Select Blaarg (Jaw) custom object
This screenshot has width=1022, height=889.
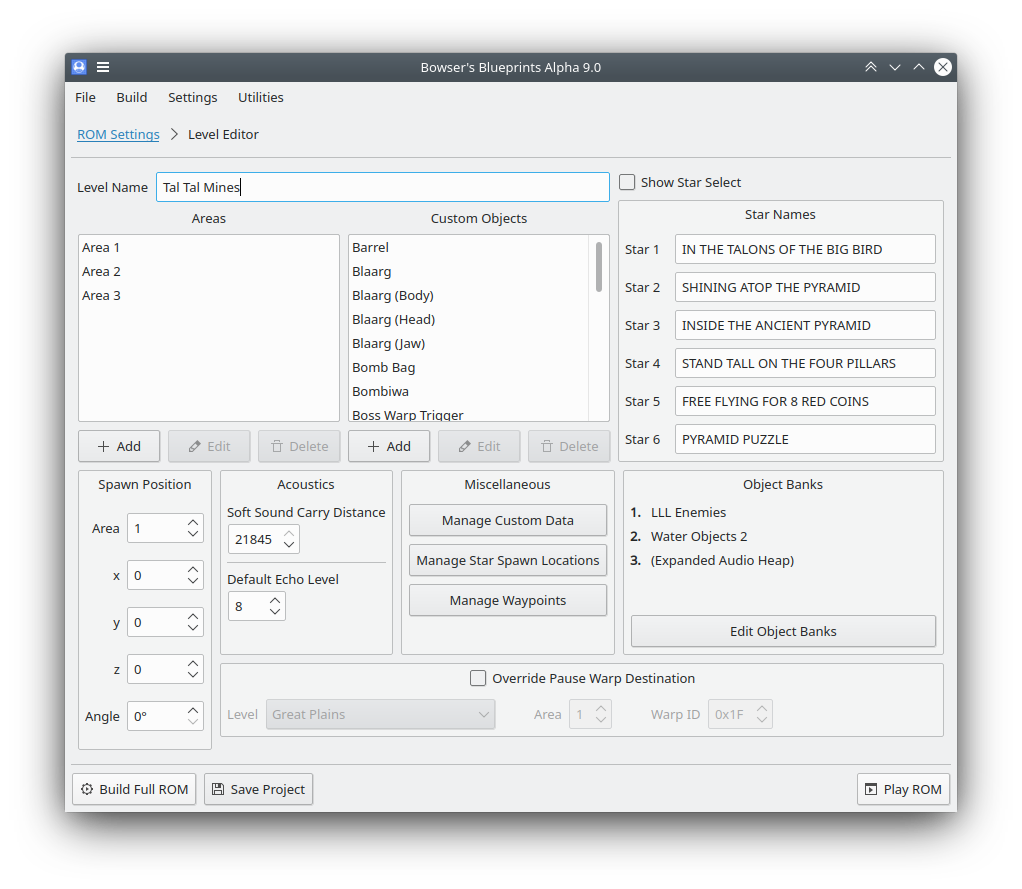click(x=469, y=344)
